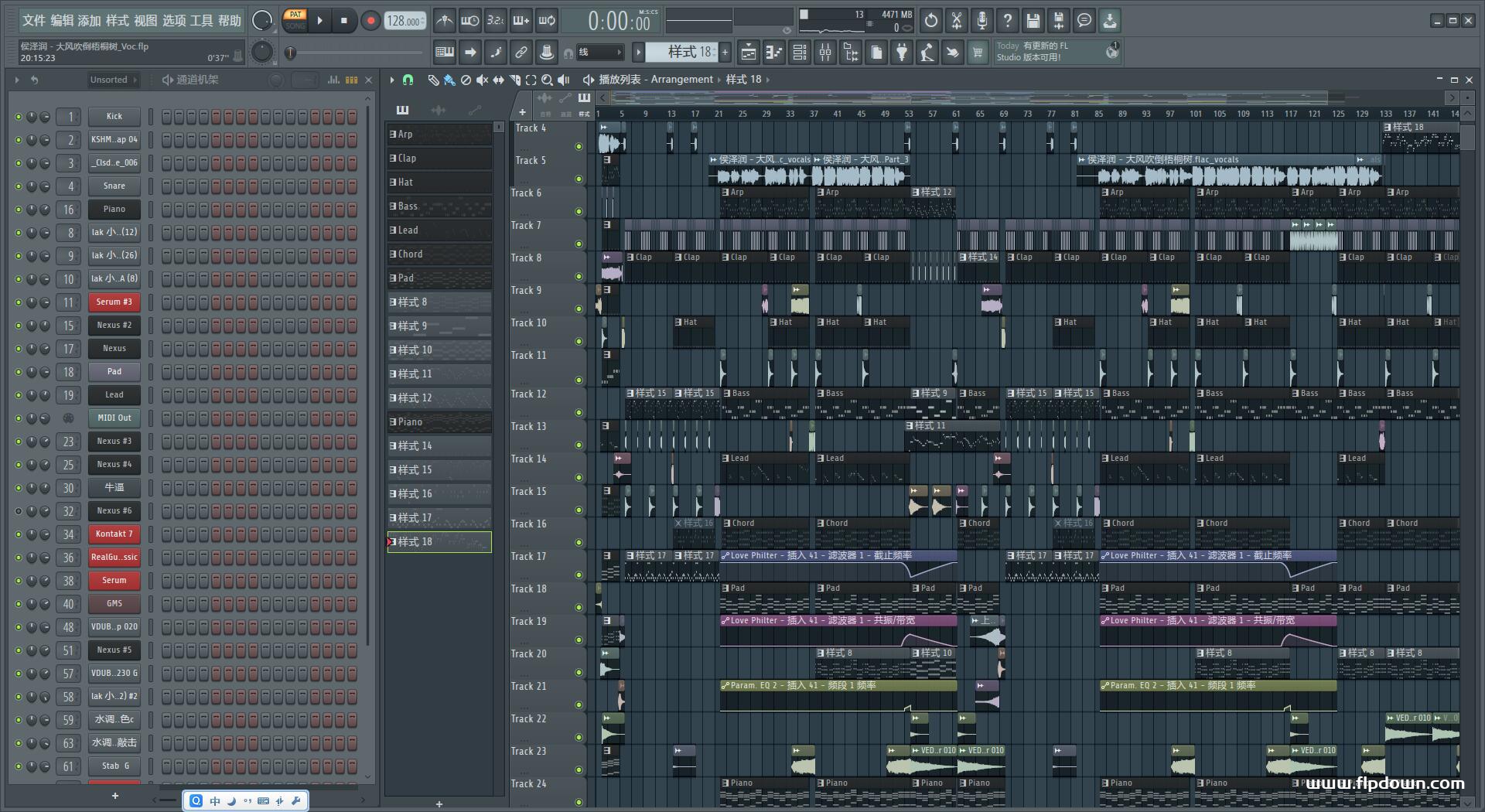Select the 样式 12 pattern in the picker
The width and height of the screenshot is (1485, 812).
coord(439,398)
